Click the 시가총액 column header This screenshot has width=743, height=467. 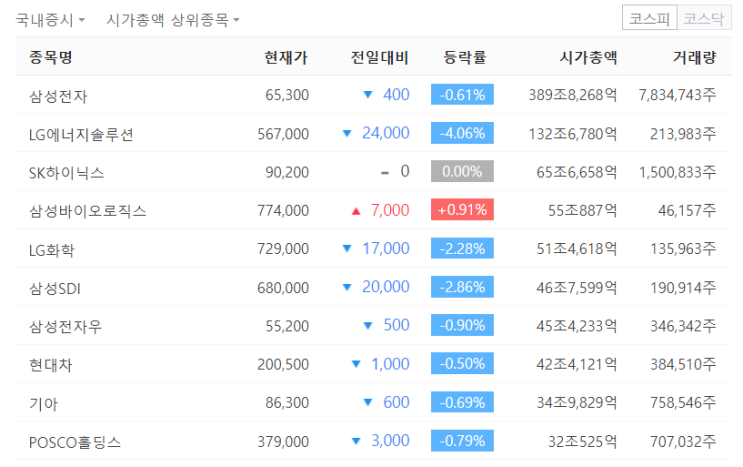pyautogui.click(x=588, y=57)
